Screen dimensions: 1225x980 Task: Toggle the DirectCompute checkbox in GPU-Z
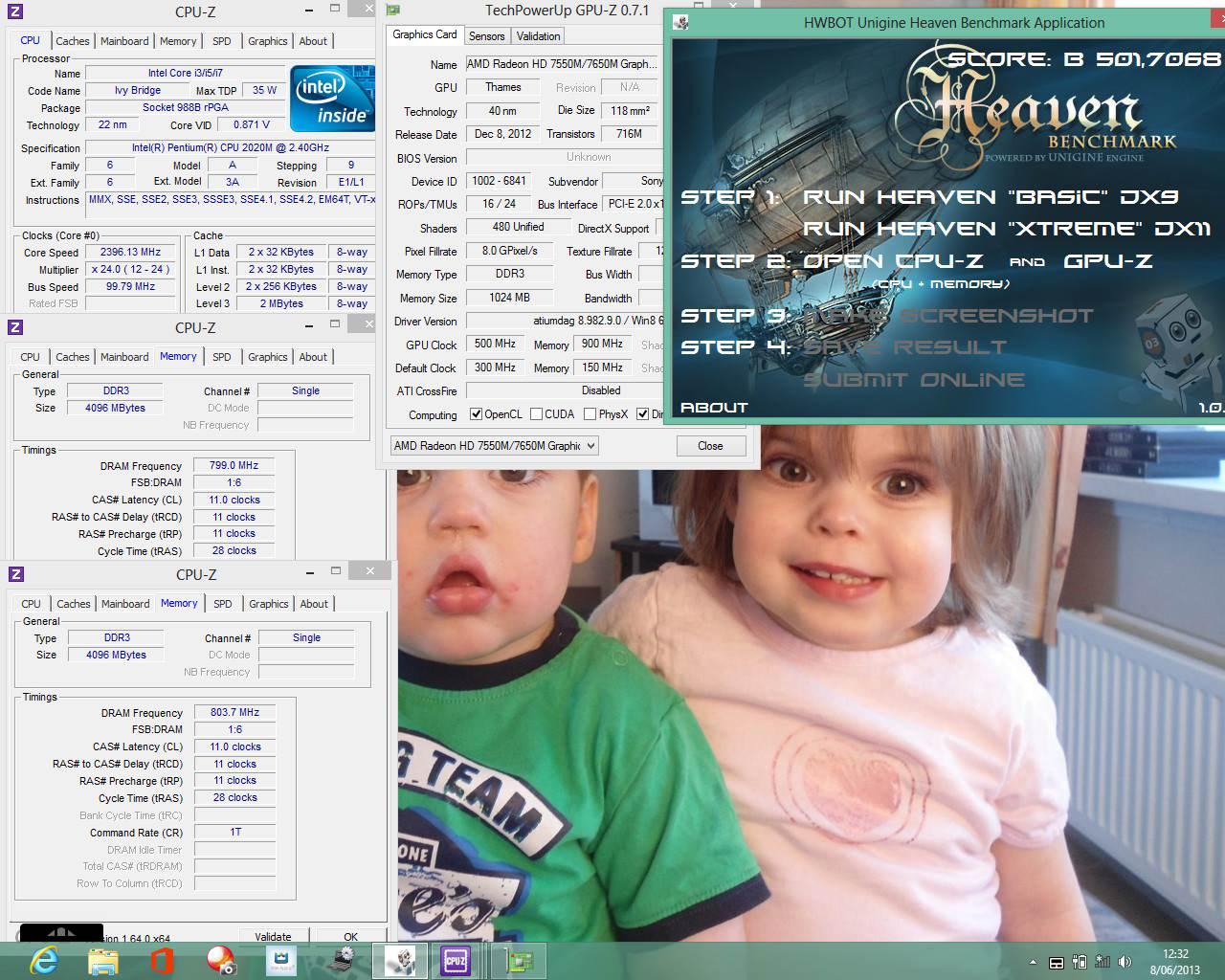pyautogui.click(x=642, y=414)
